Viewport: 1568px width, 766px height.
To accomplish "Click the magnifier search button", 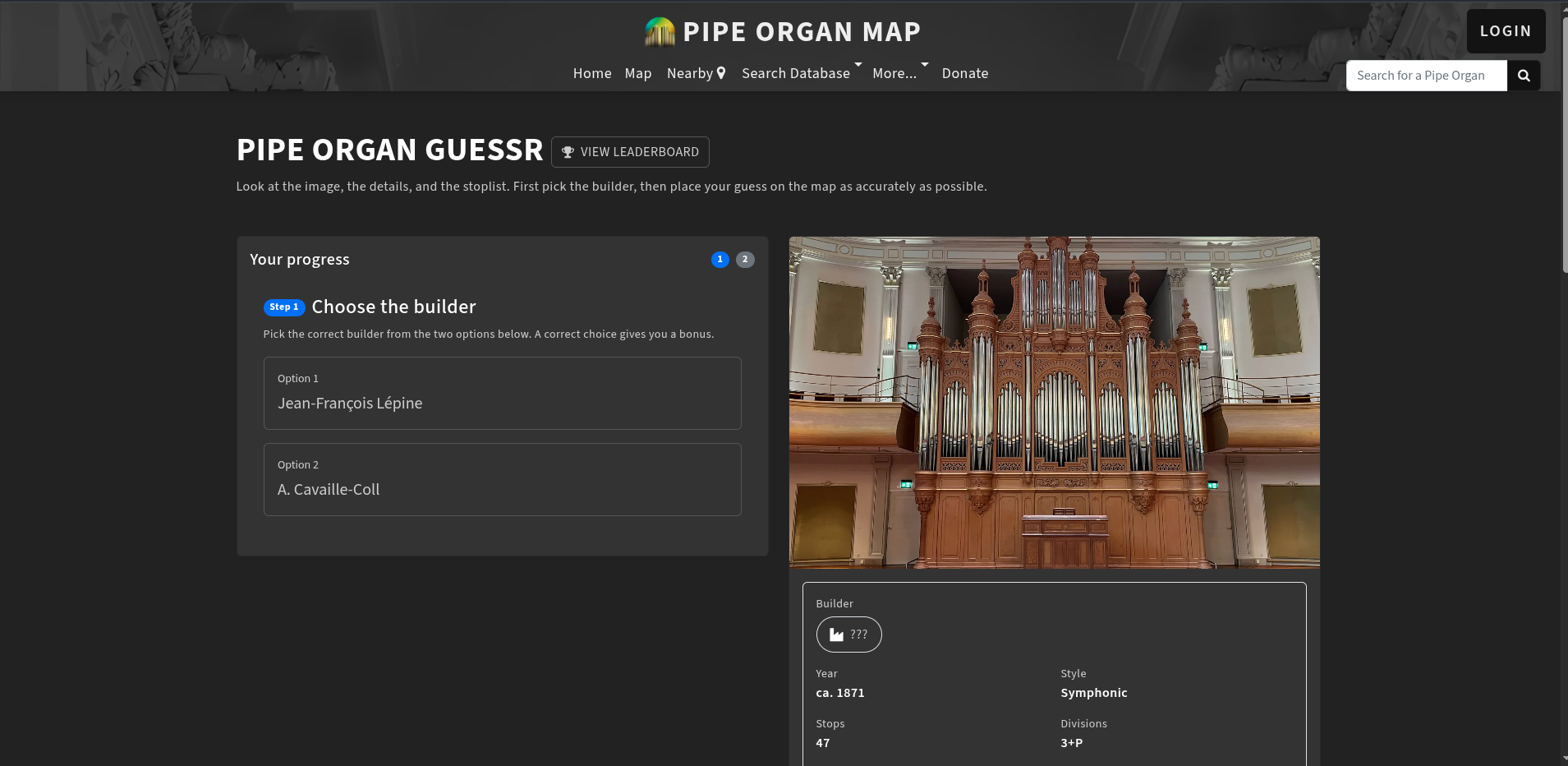I will click(x=1524, y=76).
